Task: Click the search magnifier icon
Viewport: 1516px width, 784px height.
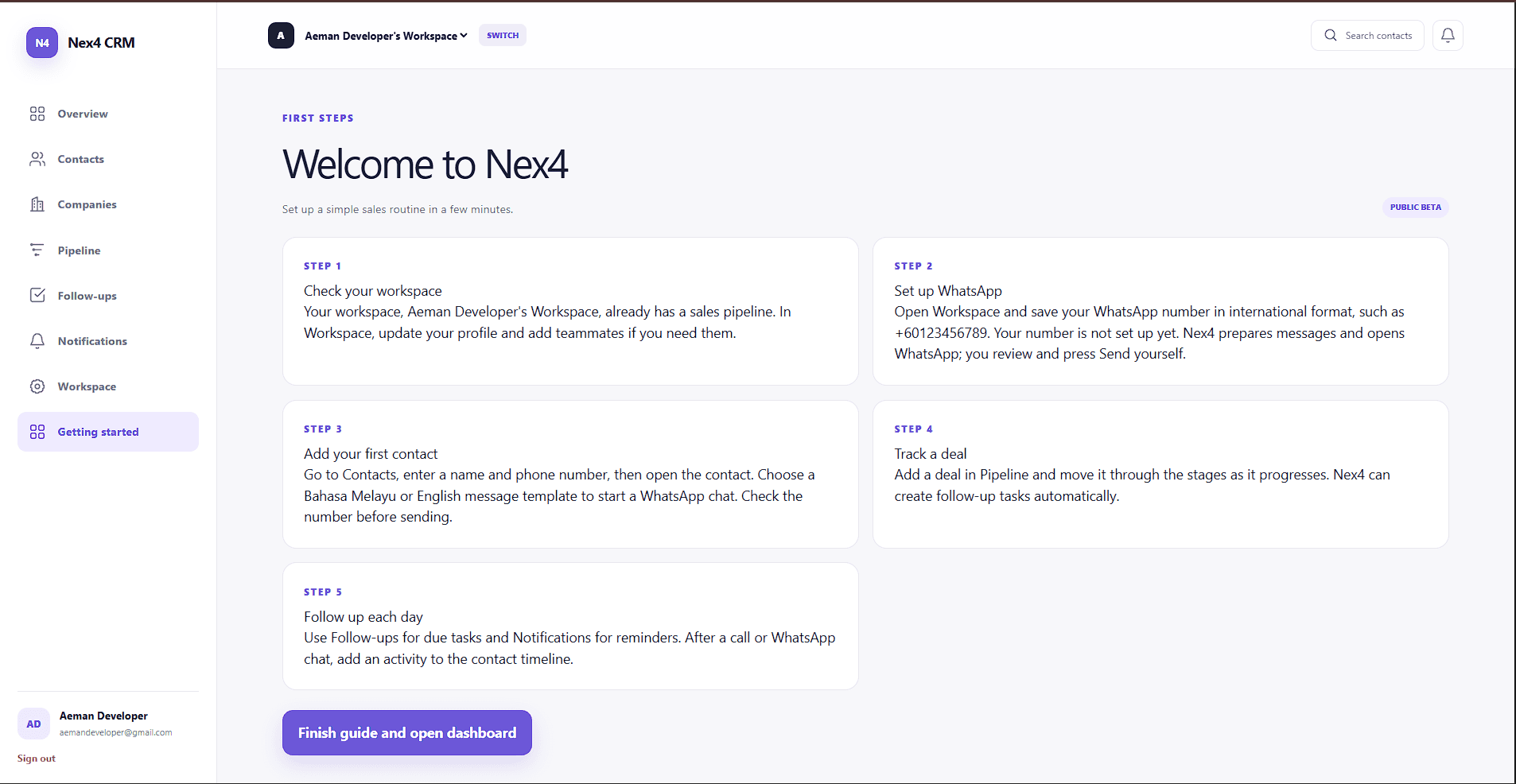Action: [x=1331, y=35]
